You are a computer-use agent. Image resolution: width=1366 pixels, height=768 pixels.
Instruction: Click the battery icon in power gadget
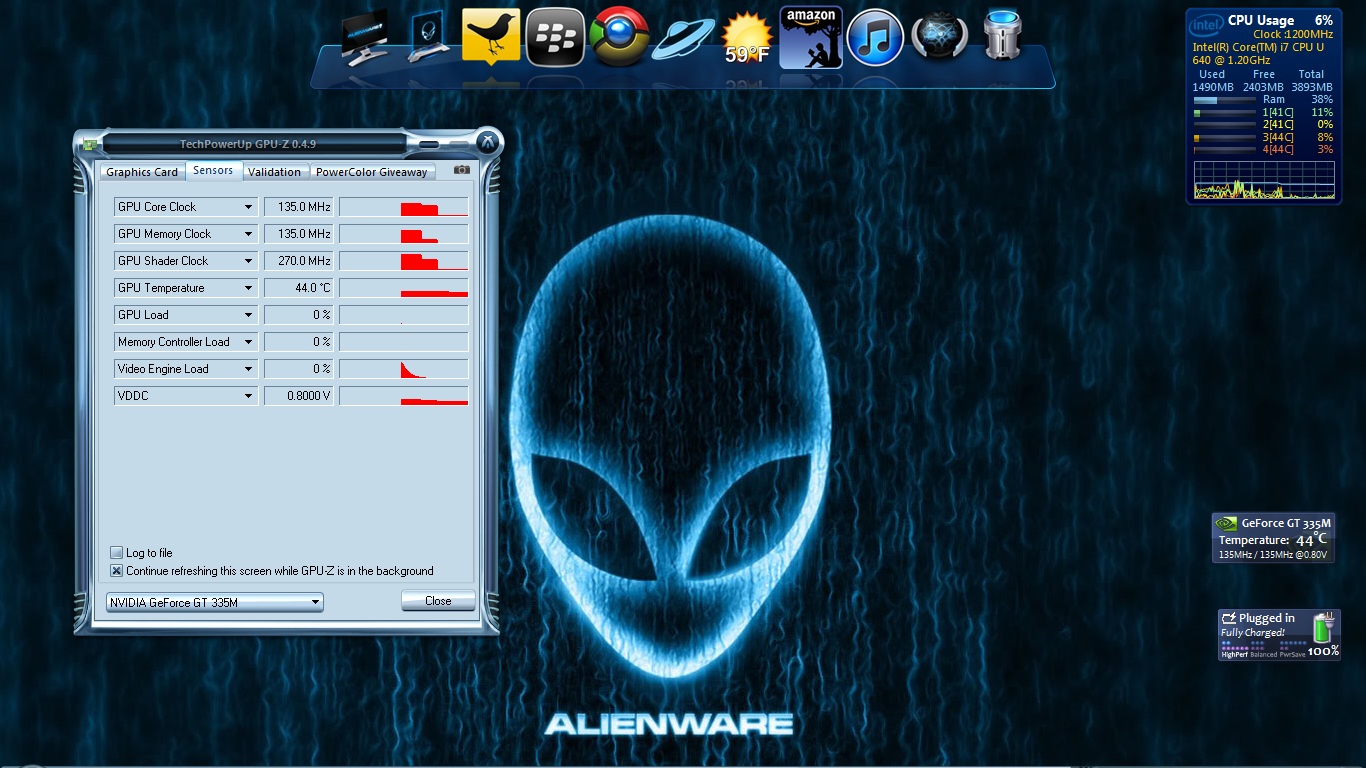point(1324,627)
